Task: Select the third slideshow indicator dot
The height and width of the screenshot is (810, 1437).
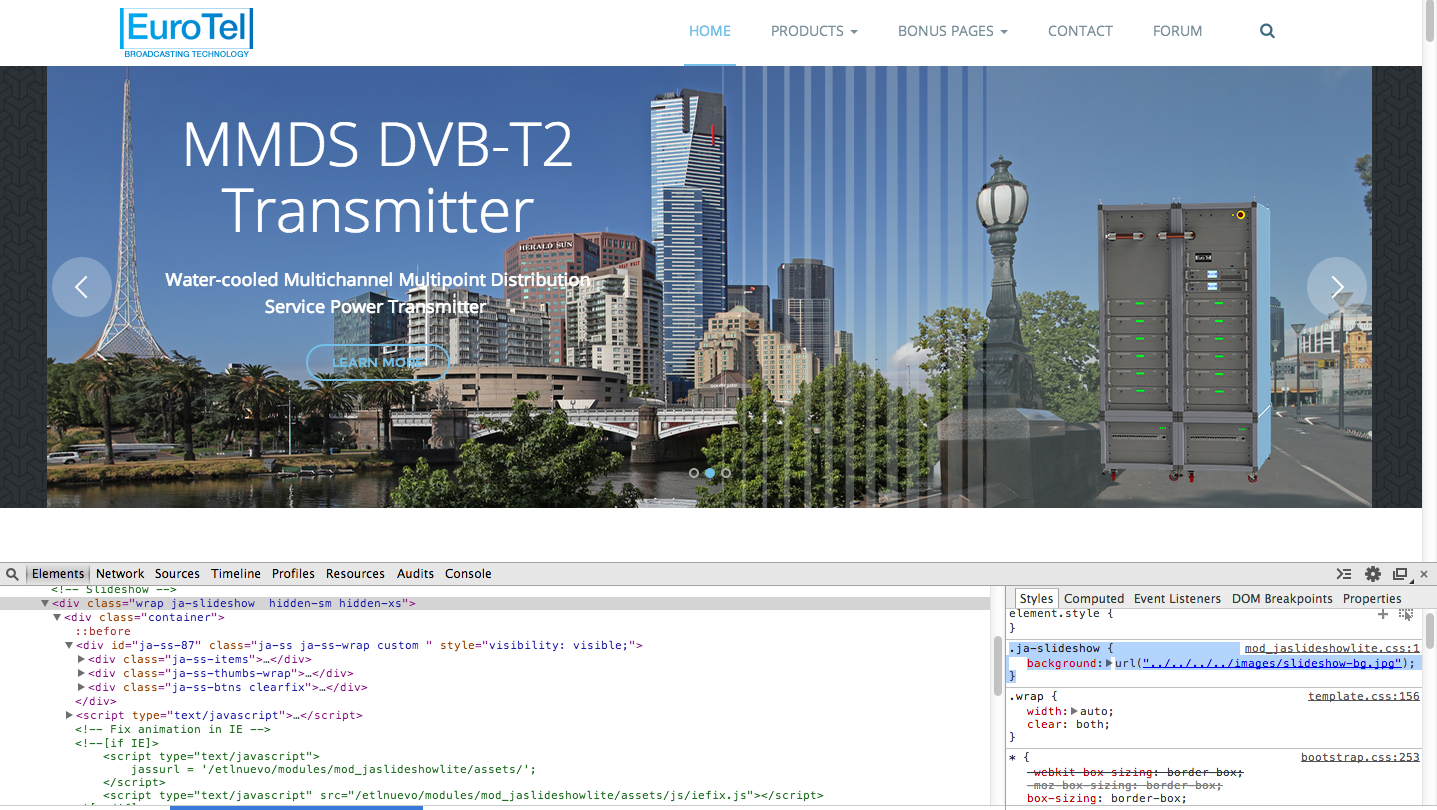Action: pyautogui.click(x=726, y=473)
